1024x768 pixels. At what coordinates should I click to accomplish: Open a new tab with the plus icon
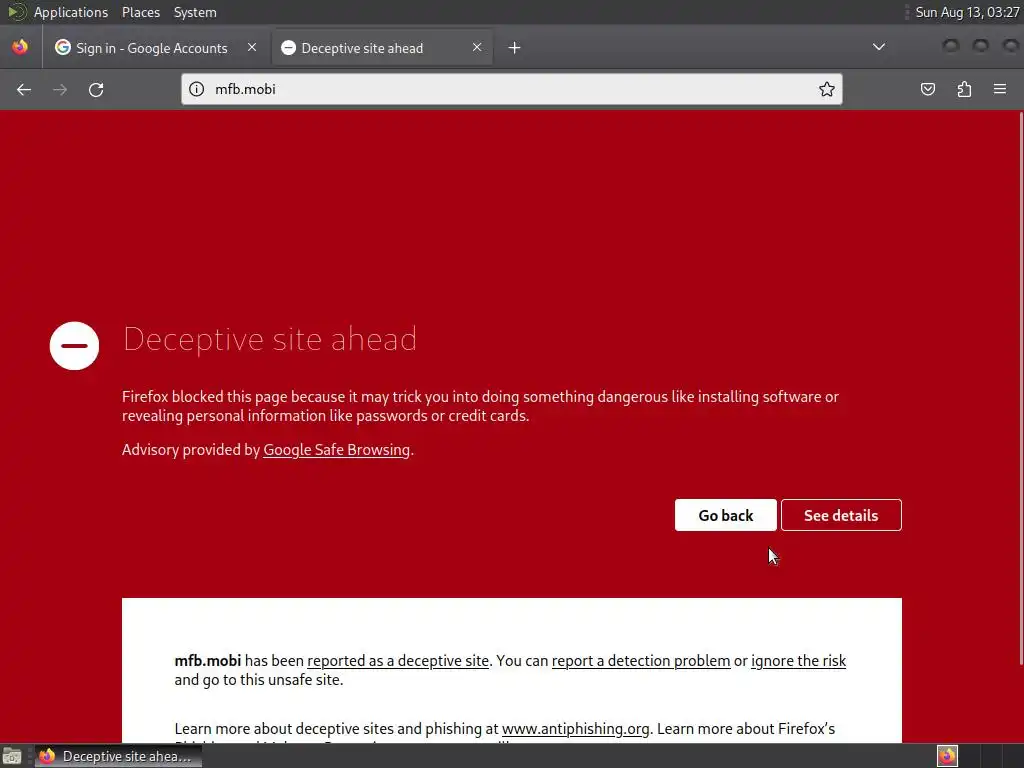click(515, 48)
